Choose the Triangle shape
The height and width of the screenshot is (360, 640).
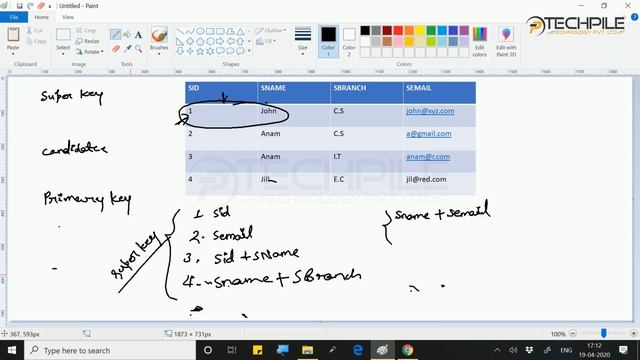pos(240,31)
